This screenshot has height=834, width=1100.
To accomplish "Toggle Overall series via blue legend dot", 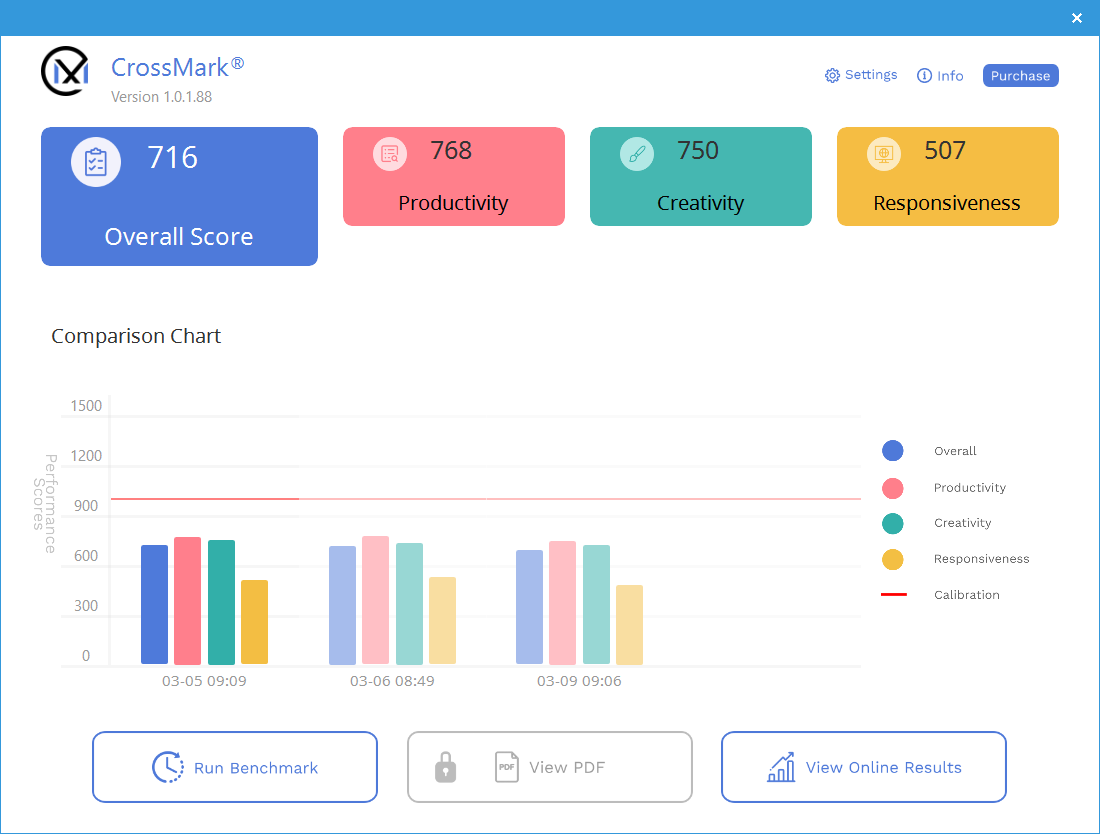I will click(x=892, y=451).
